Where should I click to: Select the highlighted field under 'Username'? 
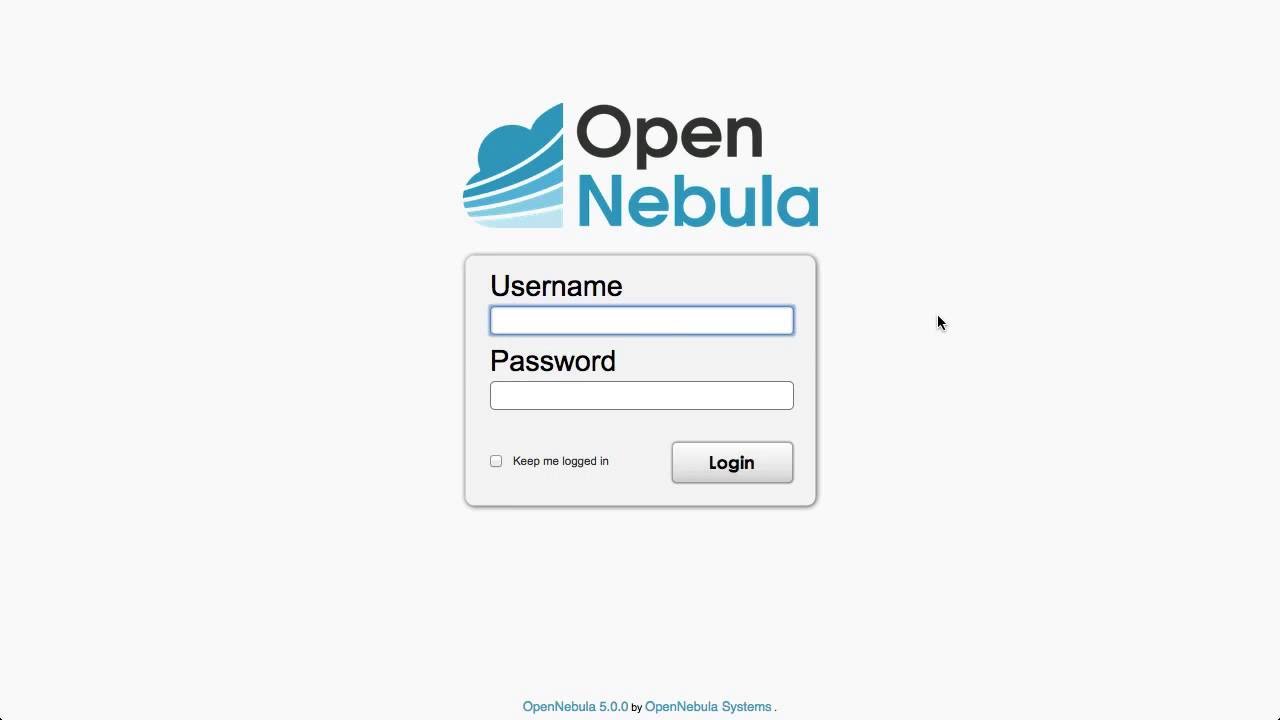click(642, 320)
